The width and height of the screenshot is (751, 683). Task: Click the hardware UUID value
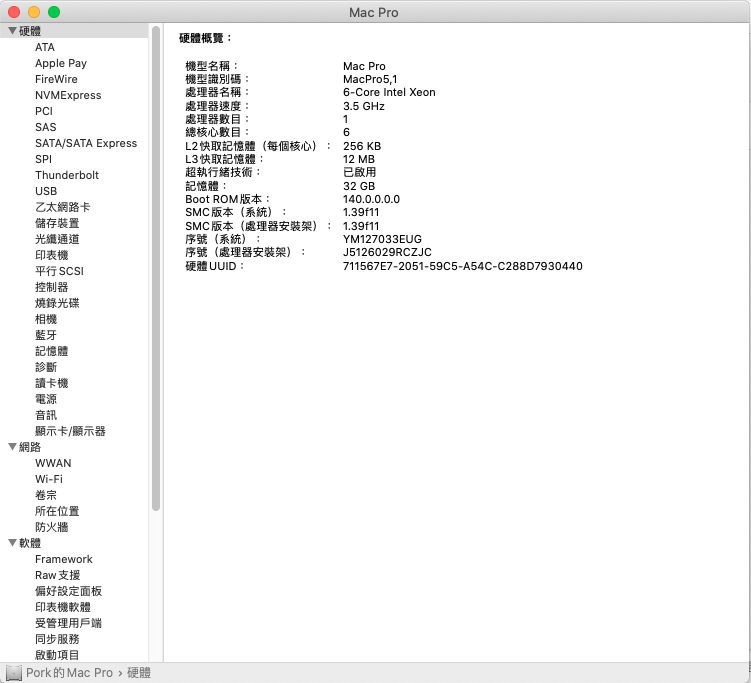[x=463, y=266]
